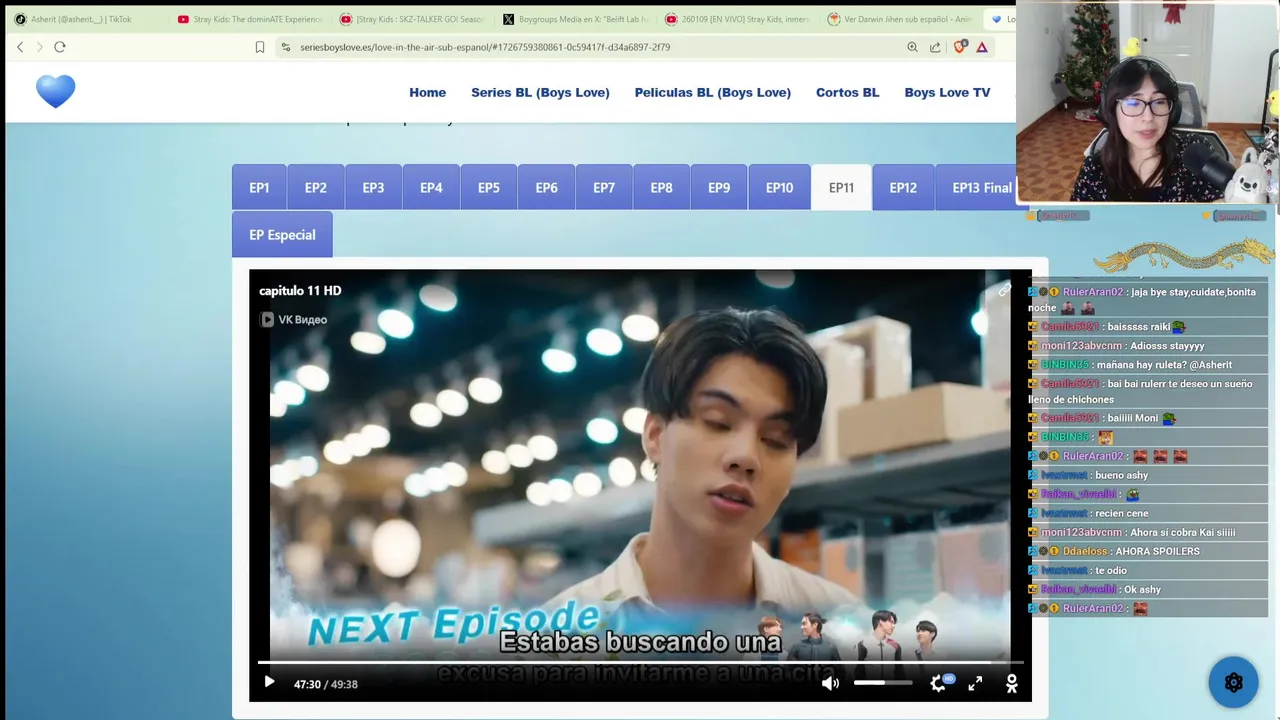Click chat message 'mañana hay ruleta? @Asherit'
The height and width of the screenshot is (720, 1280).
click(1164, 365)
